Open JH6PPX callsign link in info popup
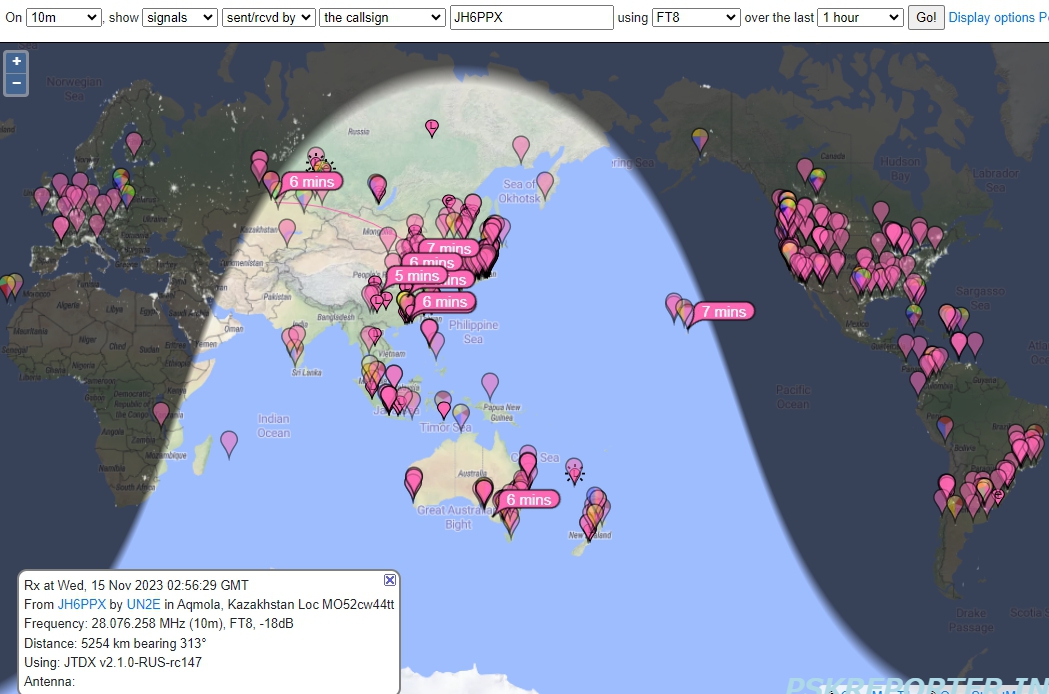Viewport: 1049px width, 694px height. pyautogui.click(x=82, y=604)
